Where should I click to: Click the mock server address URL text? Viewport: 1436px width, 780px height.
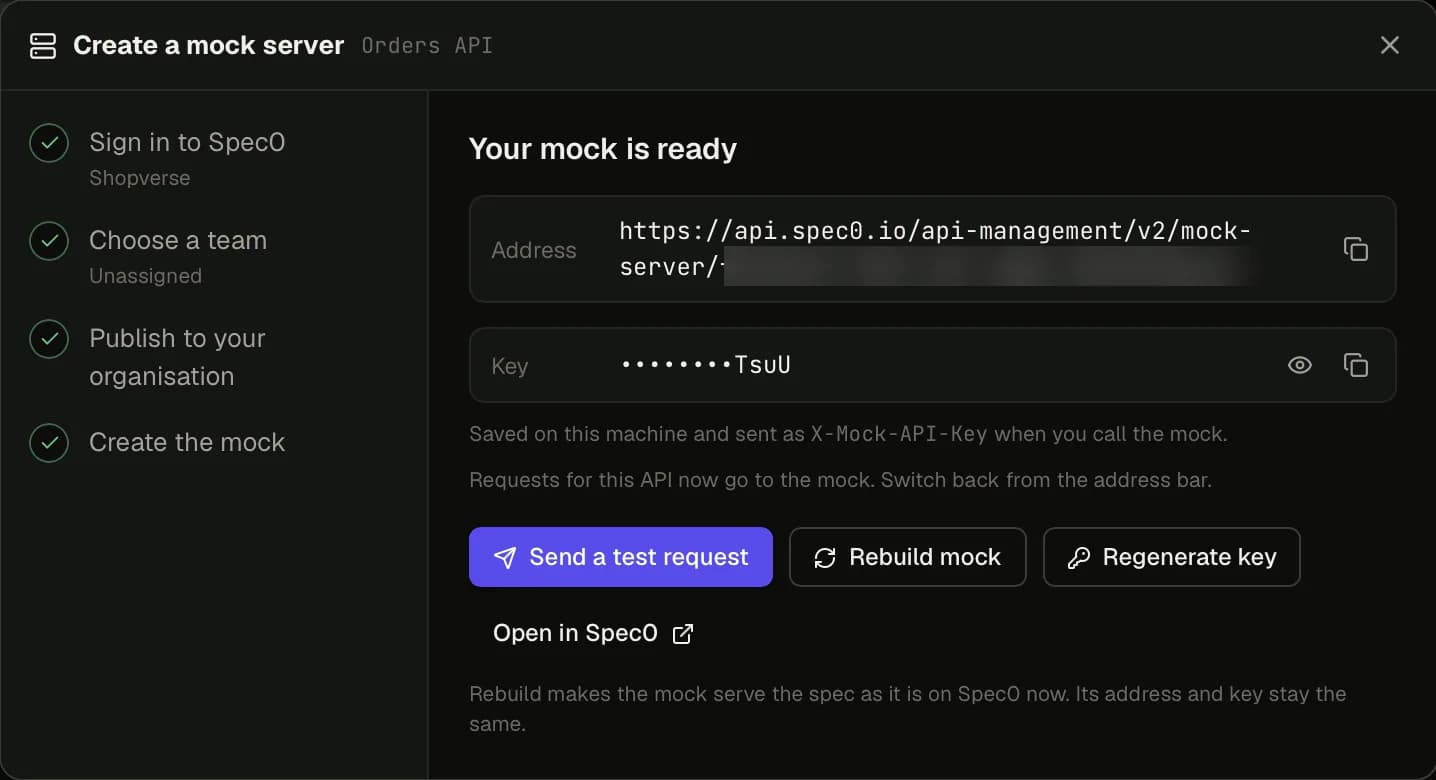pos(935,249)
